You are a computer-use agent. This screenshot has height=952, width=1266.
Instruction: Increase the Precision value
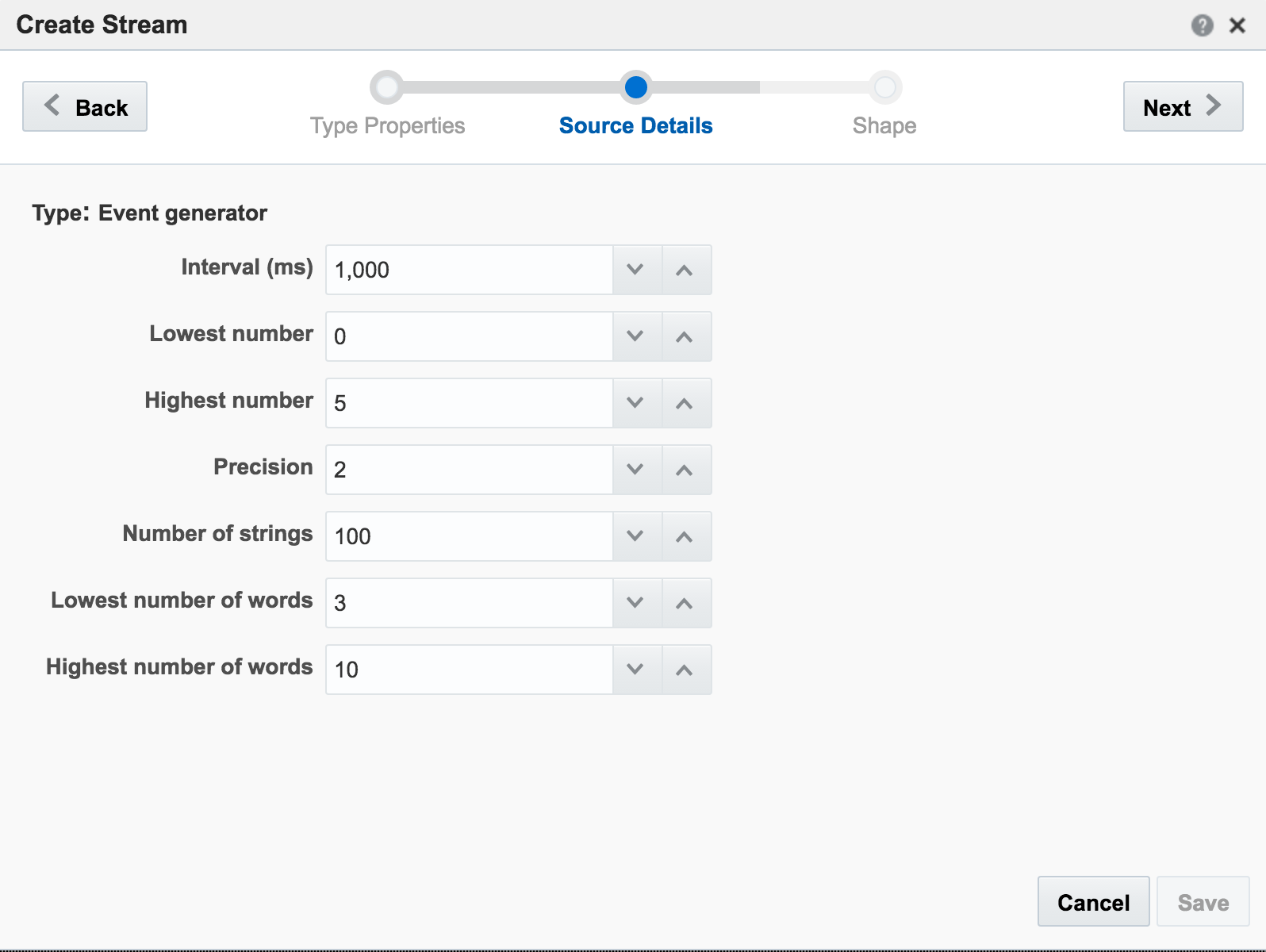click(x=685, y=470)
